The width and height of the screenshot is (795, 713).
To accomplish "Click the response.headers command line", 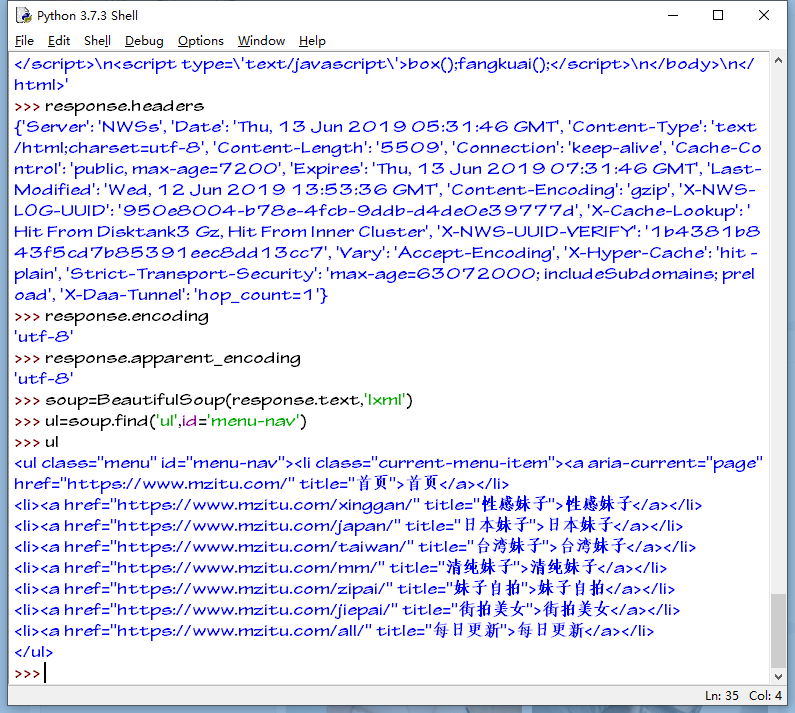I will point(109,105).
